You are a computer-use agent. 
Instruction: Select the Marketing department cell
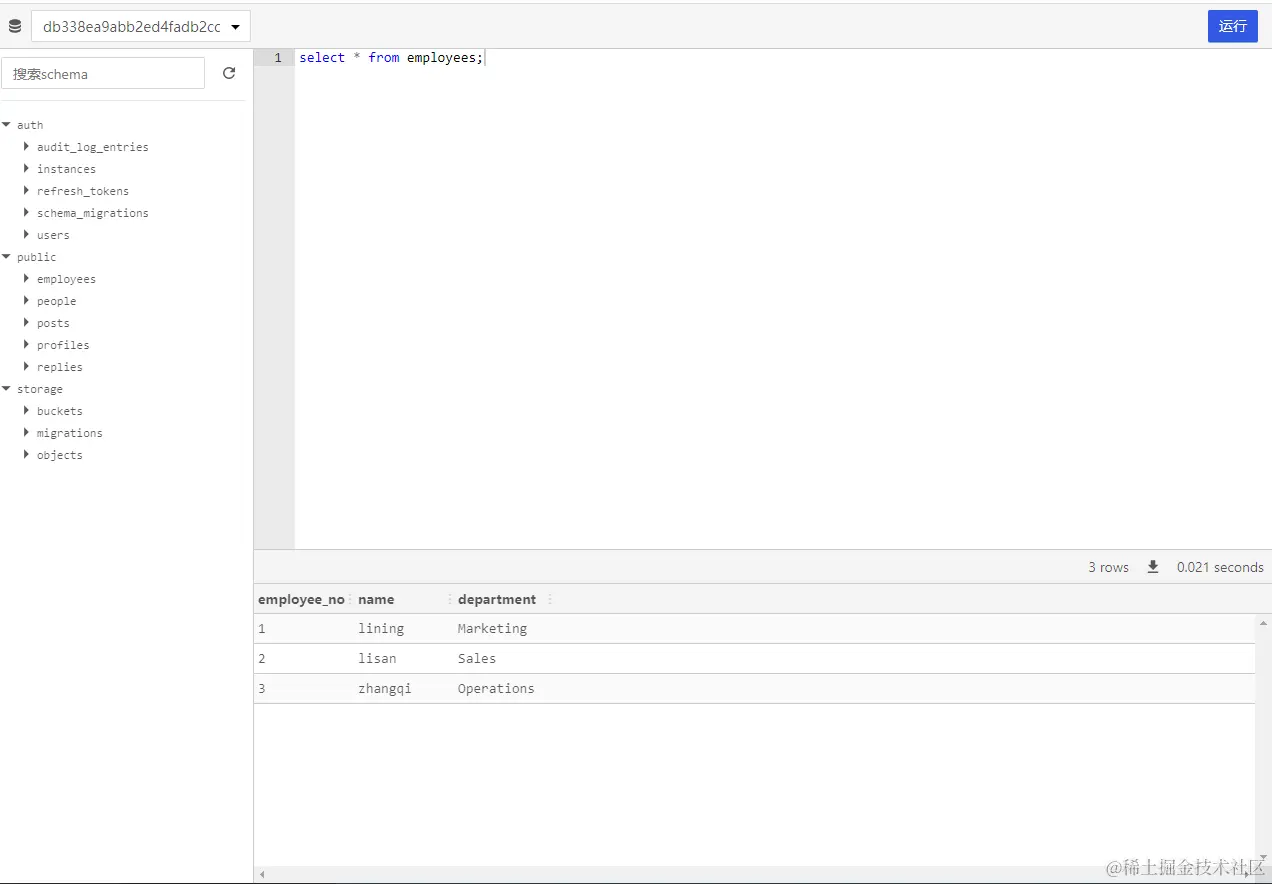tap(492, 628)
